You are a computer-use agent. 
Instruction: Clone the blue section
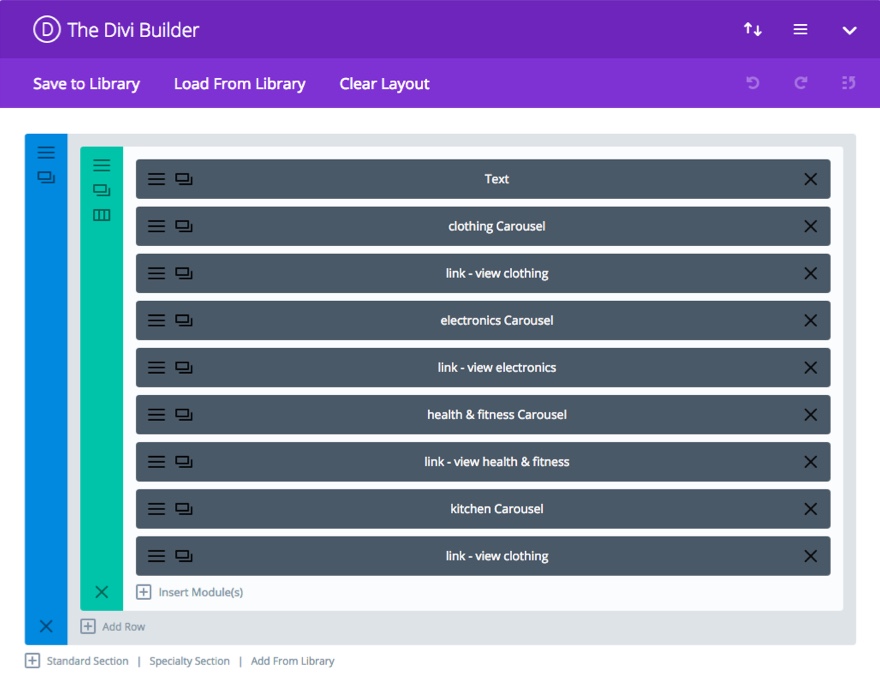(x=46, y=177)
